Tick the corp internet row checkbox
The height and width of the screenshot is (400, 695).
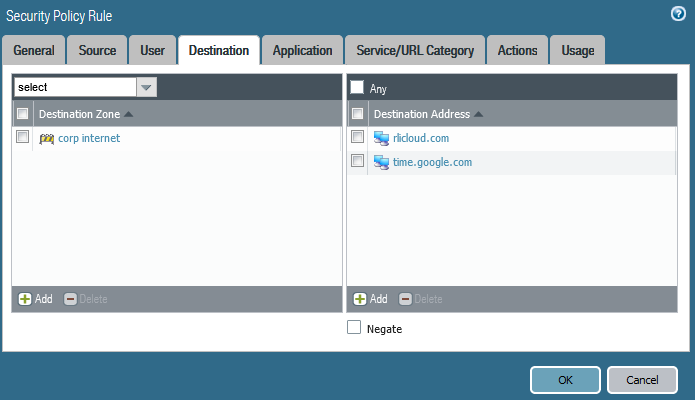pyautogui.click(x=23, y=137)
